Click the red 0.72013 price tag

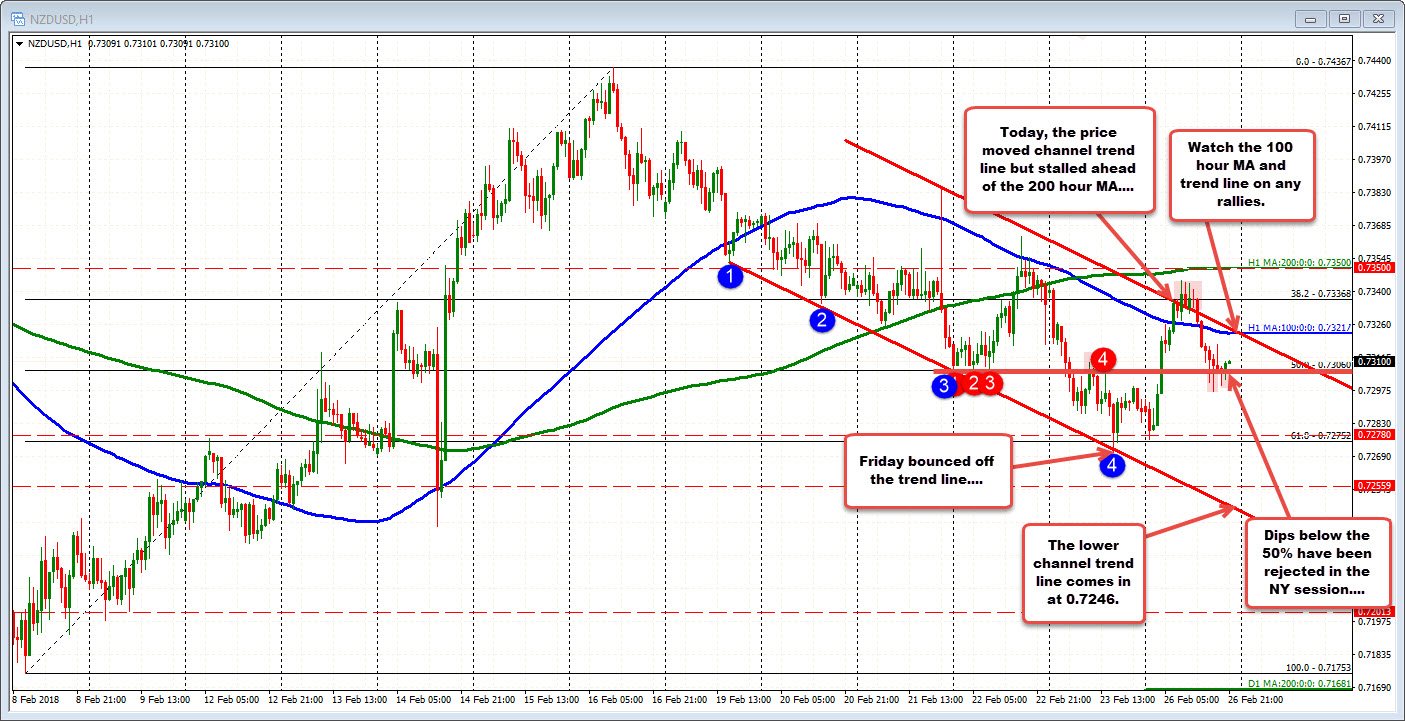tap(1372, 611)
